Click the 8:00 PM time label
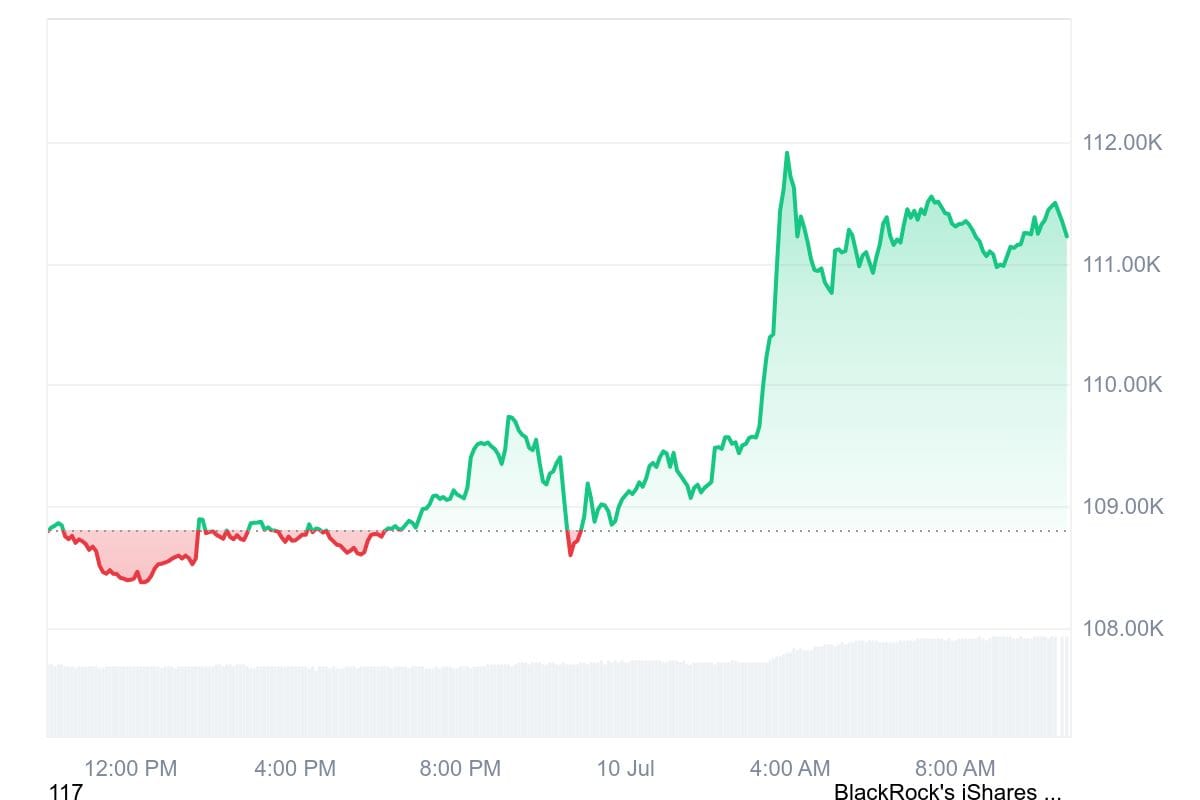Image resolution: width=1200 pixels, height=800 pixels. coord(460,768)
